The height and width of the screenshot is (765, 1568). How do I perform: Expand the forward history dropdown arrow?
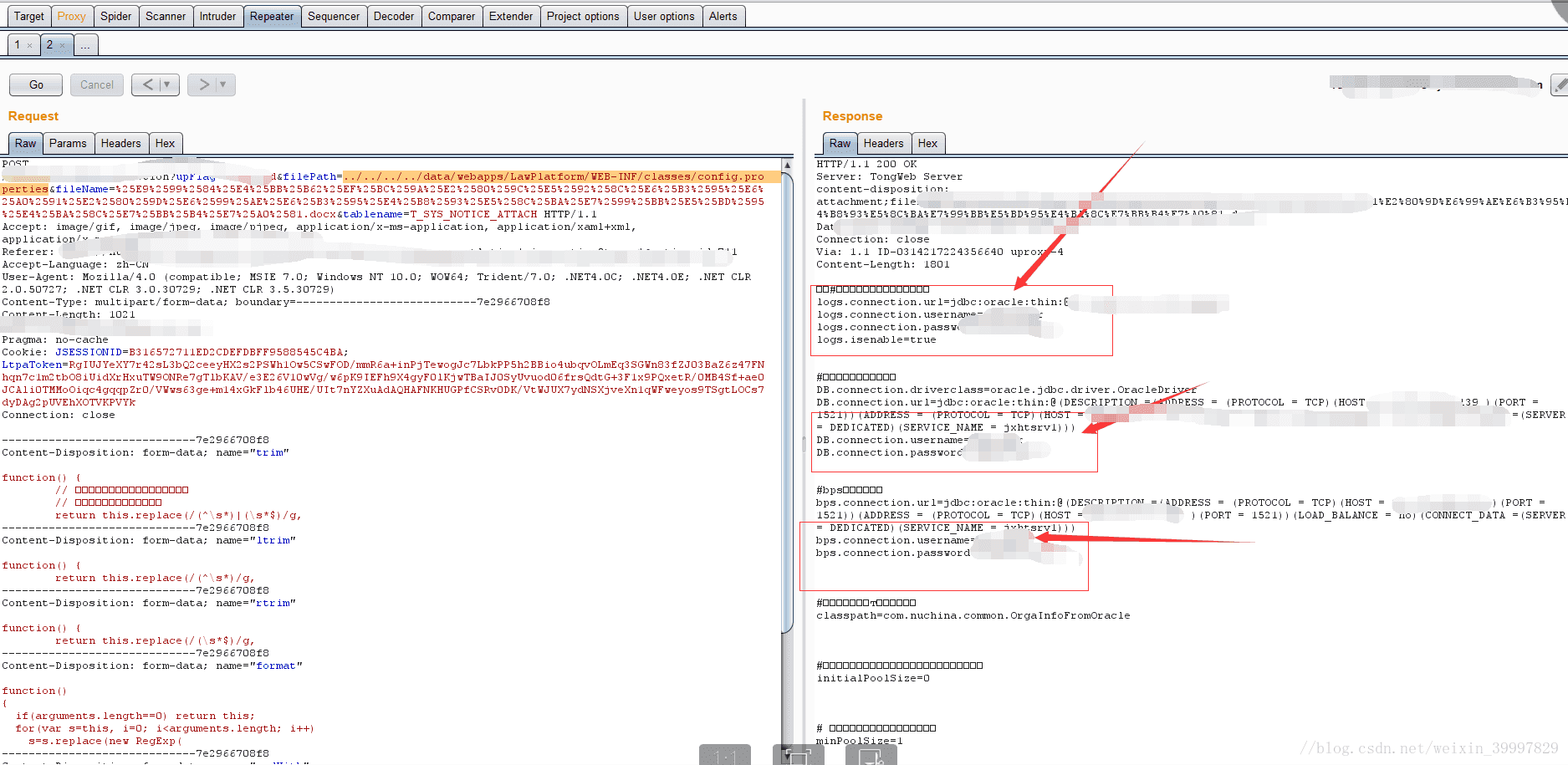point(223,84)
